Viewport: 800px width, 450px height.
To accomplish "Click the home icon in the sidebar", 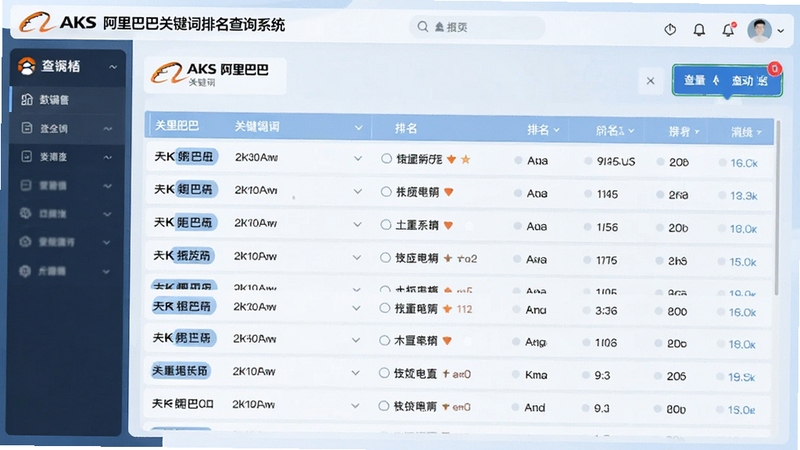I will tap(27, 99).
